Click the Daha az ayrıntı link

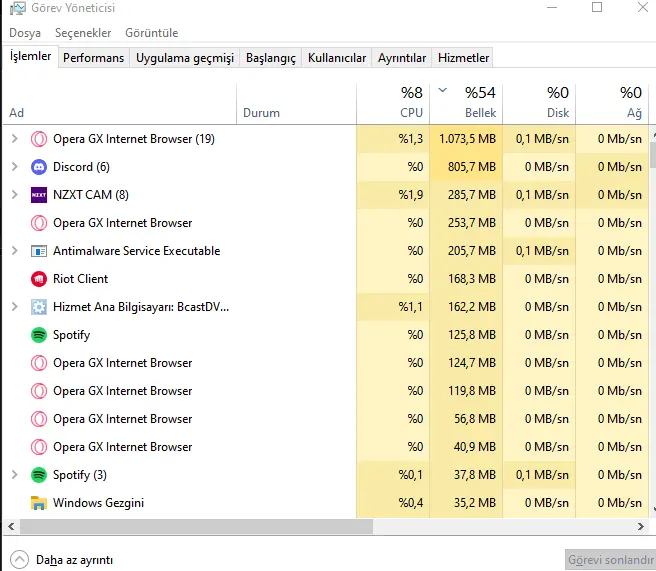74,560
